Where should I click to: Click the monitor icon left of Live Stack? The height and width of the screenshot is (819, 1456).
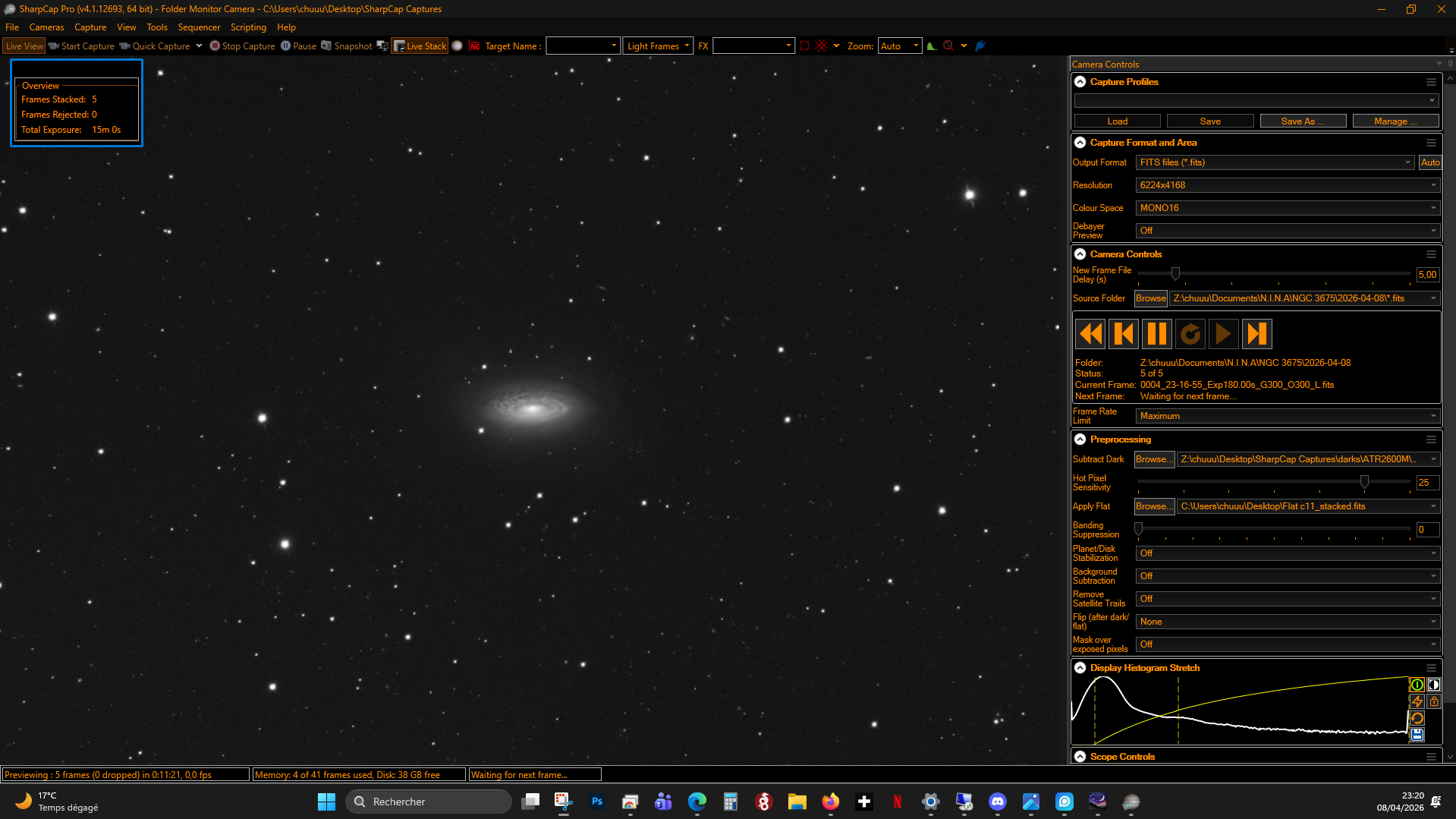pyautogui.click(x=382, y=46)
